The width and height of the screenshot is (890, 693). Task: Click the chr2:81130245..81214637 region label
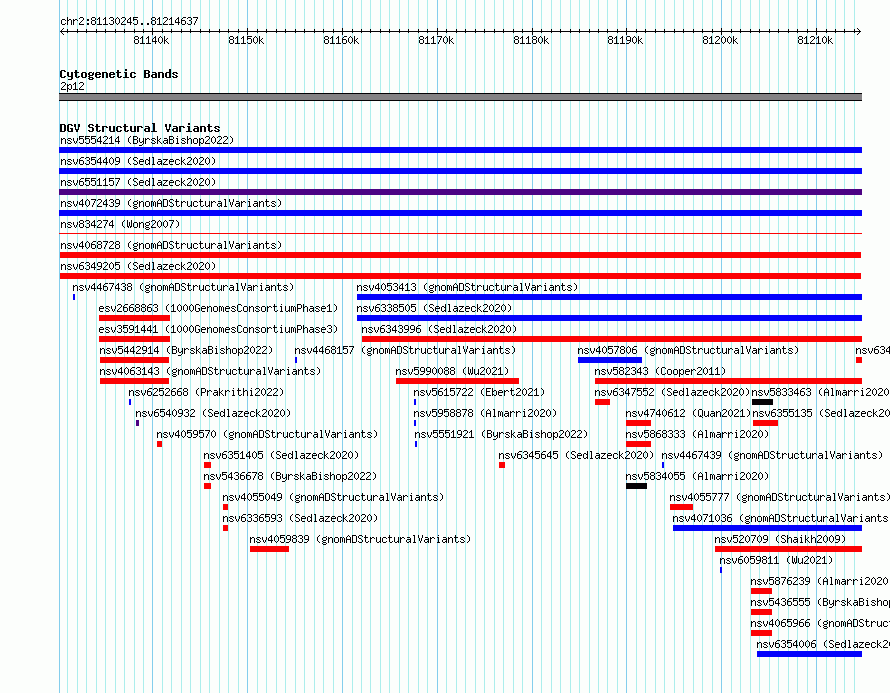pos(129,21)
